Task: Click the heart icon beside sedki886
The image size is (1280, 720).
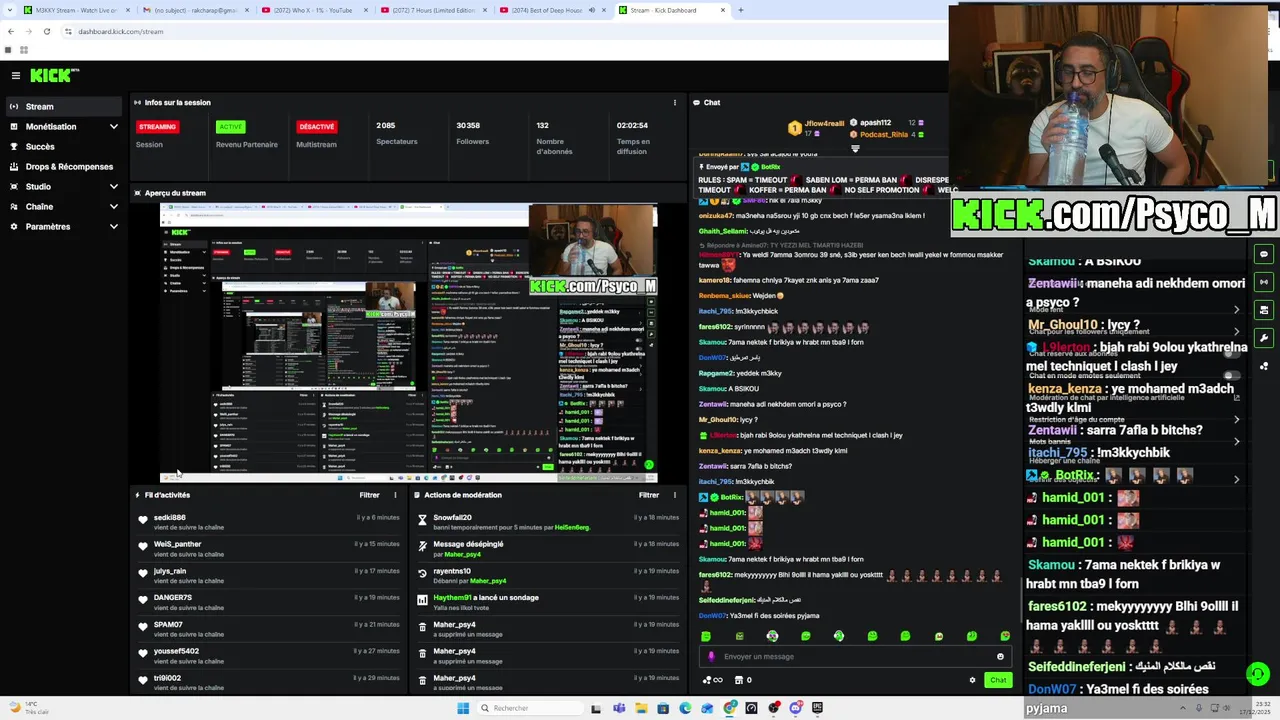Action: pyautogui.click(x=143, y=519)
